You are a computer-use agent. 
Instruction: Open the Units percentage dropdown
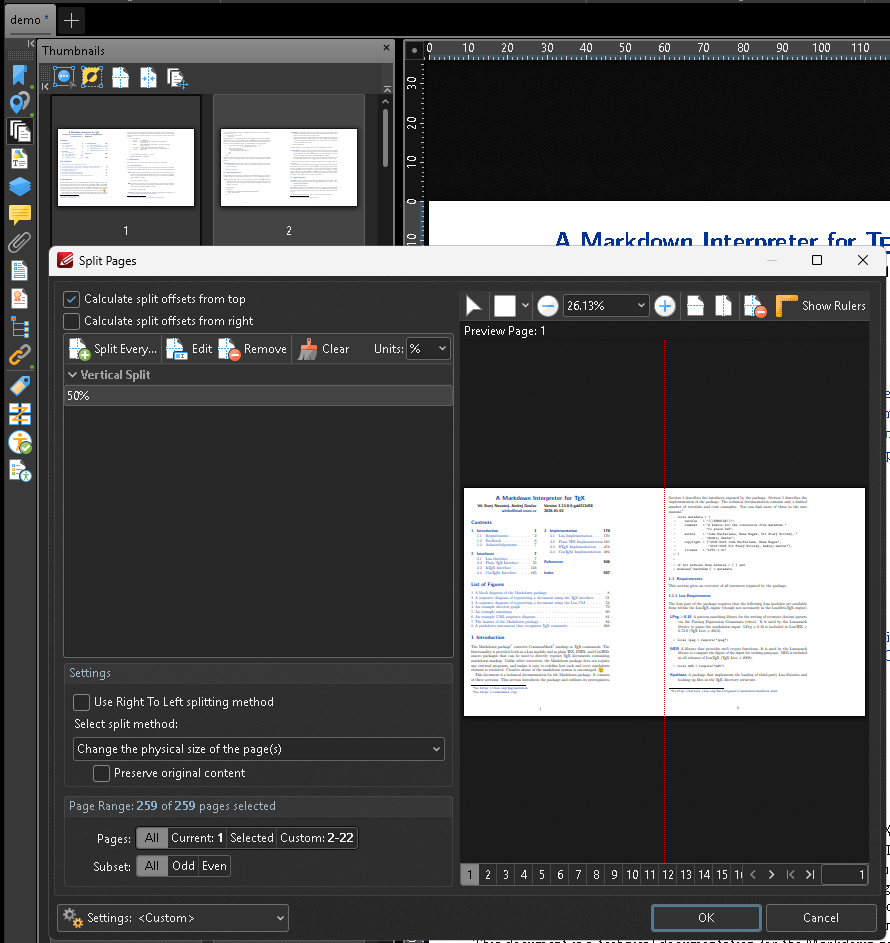point(428,349)
